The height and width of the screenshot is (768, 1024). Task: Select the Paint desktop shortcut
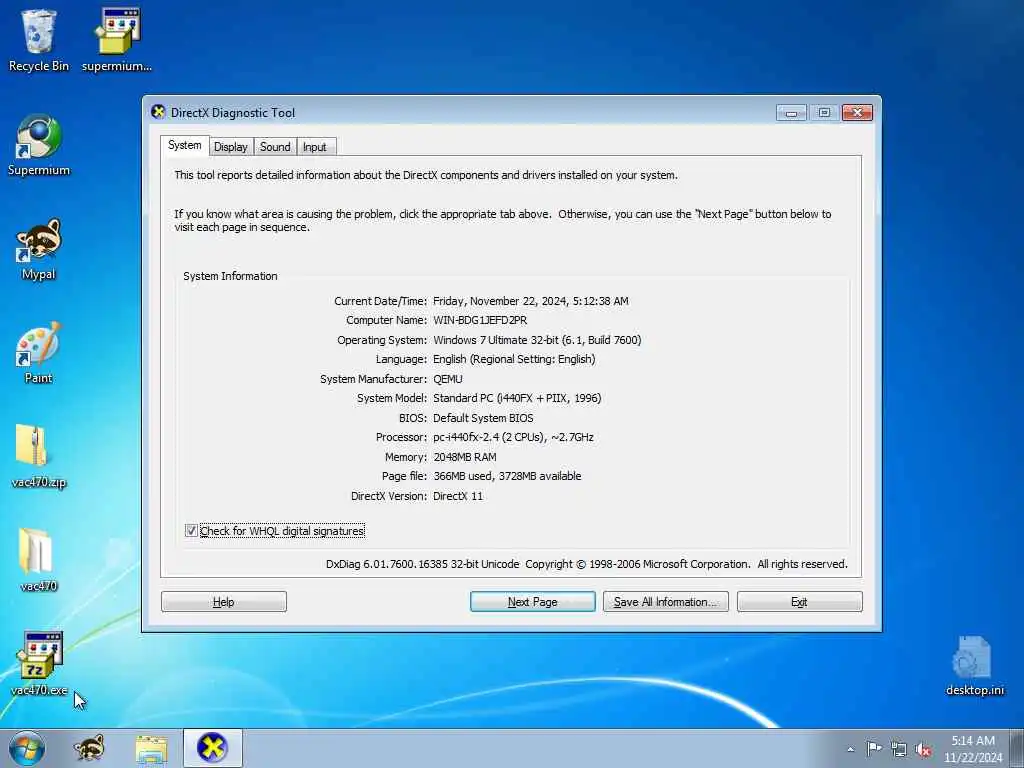[x=39, y=353]
